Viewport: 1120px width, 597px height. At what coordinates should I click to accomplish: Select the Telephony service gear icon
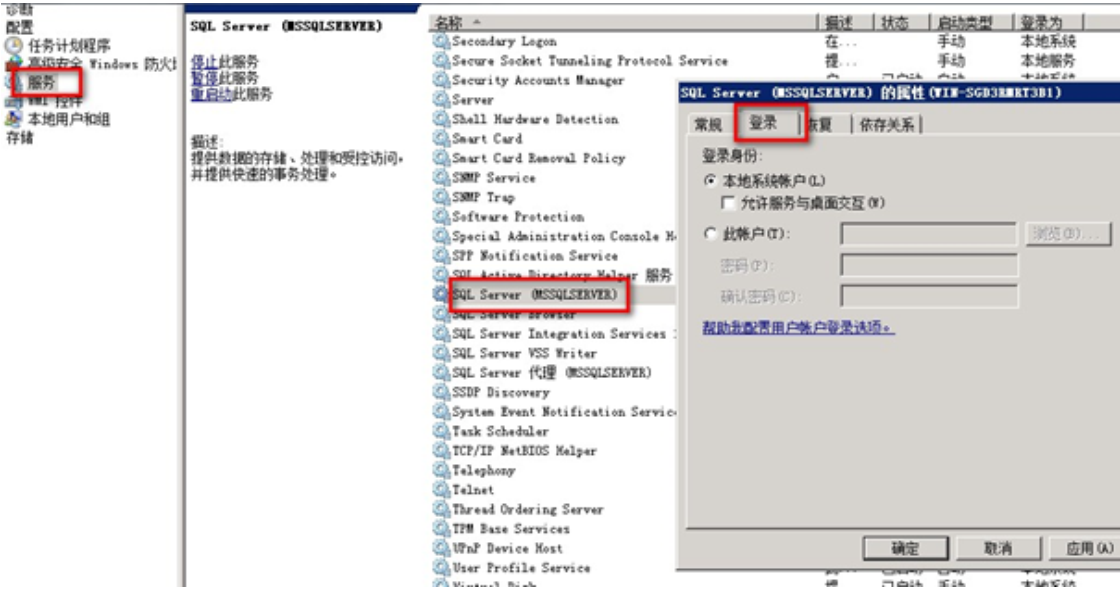pos(441,470)
